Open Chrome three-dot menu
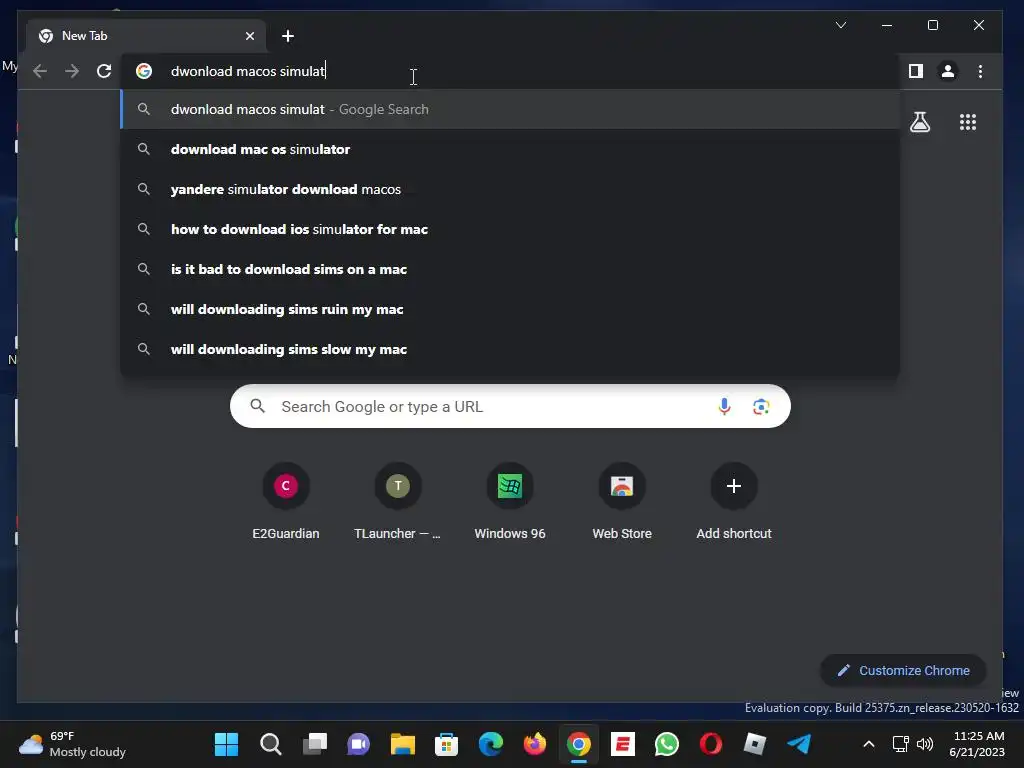1024x768 pixels. (980, 71)
